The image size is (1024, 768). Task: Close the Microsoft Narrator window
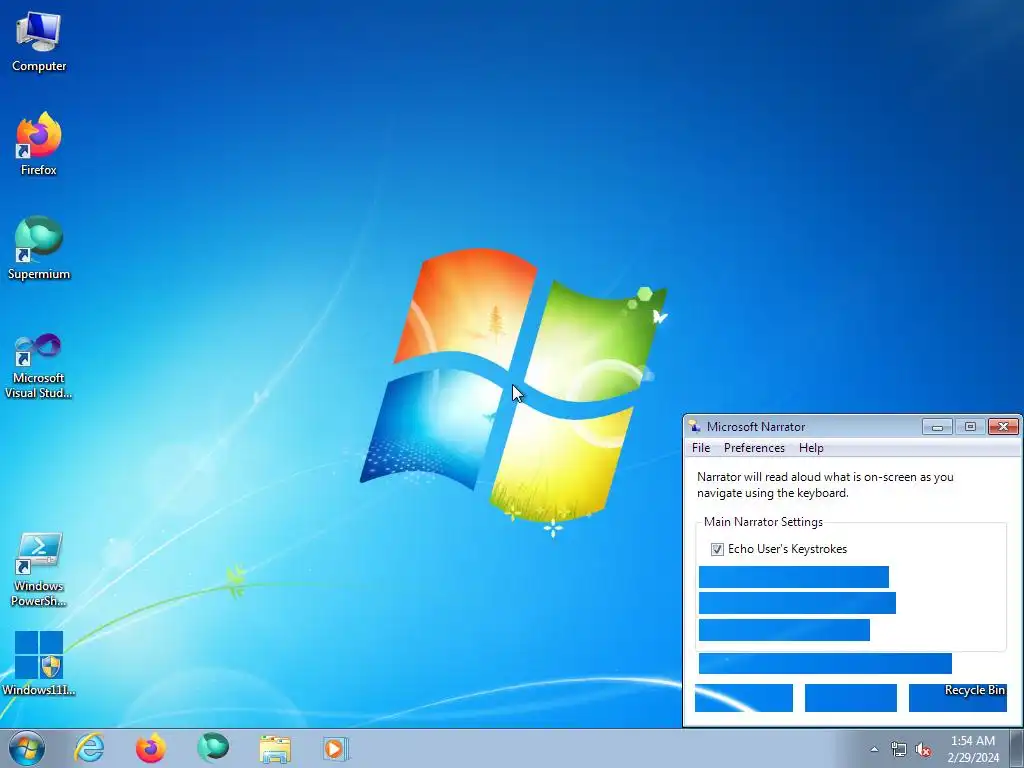[1003, 427]
